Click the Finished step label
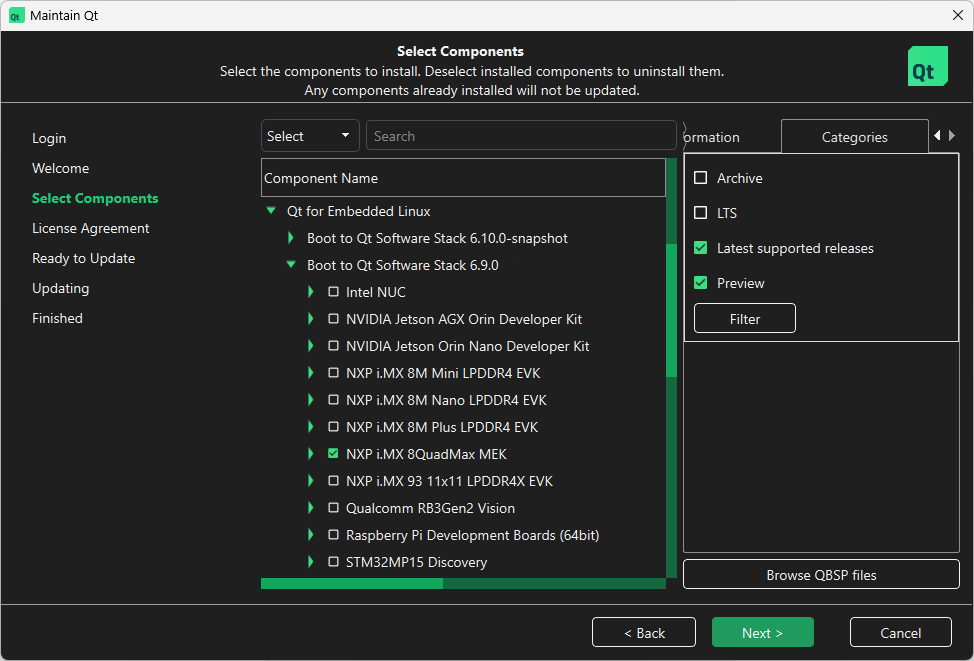 pyautogui.click(x=57, y=318)
